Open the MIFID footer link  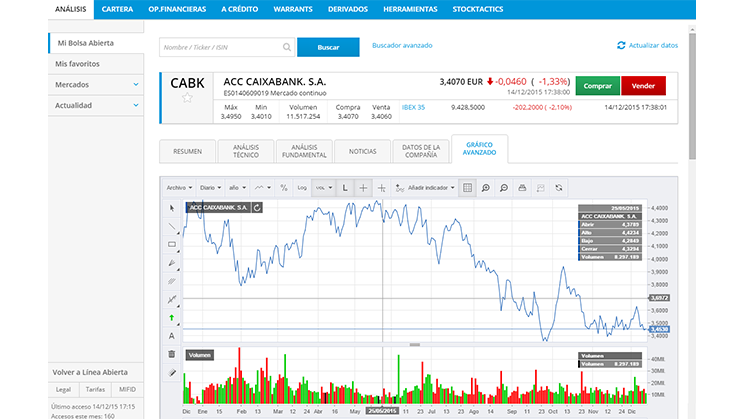click(127, 390)
